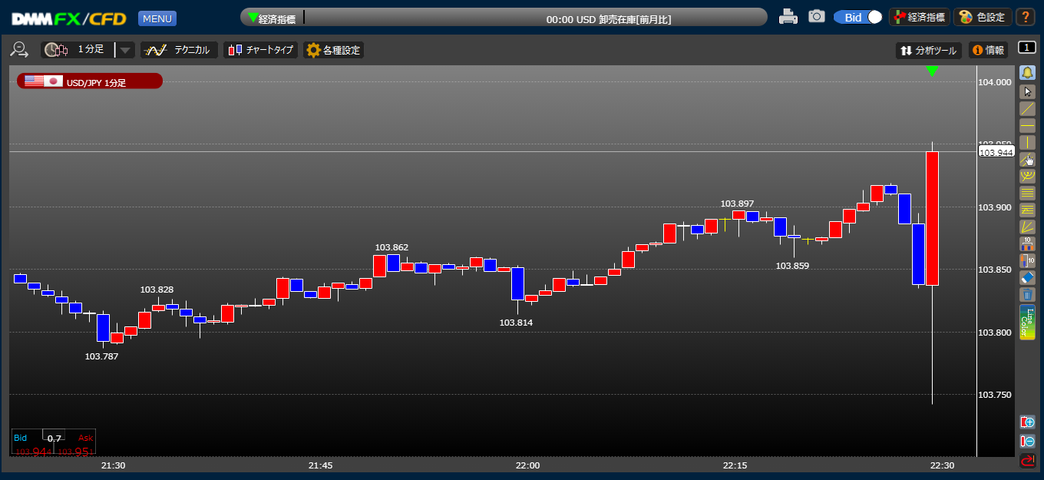Click the 0.7 spread value
This screenshot has height=480, width=1044.
pos(55,438)
